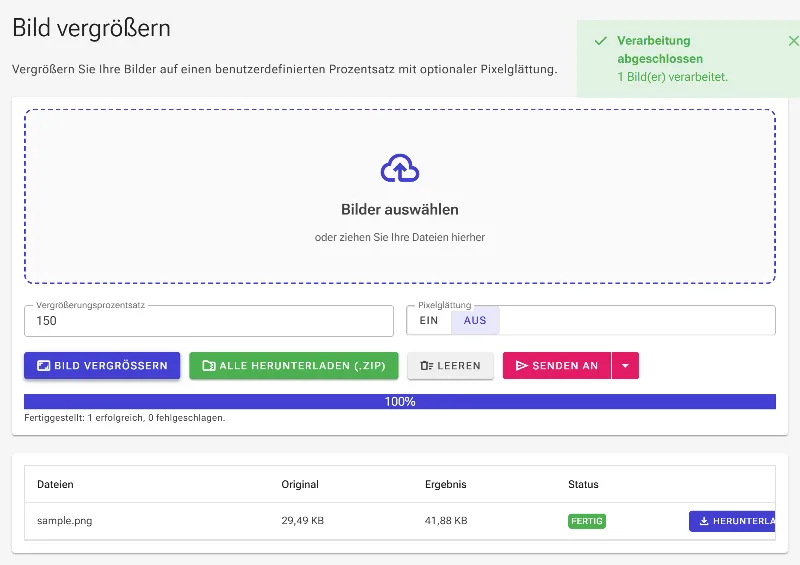
Task: Start BILD VERGRÖSSERN
Action: 102,365
